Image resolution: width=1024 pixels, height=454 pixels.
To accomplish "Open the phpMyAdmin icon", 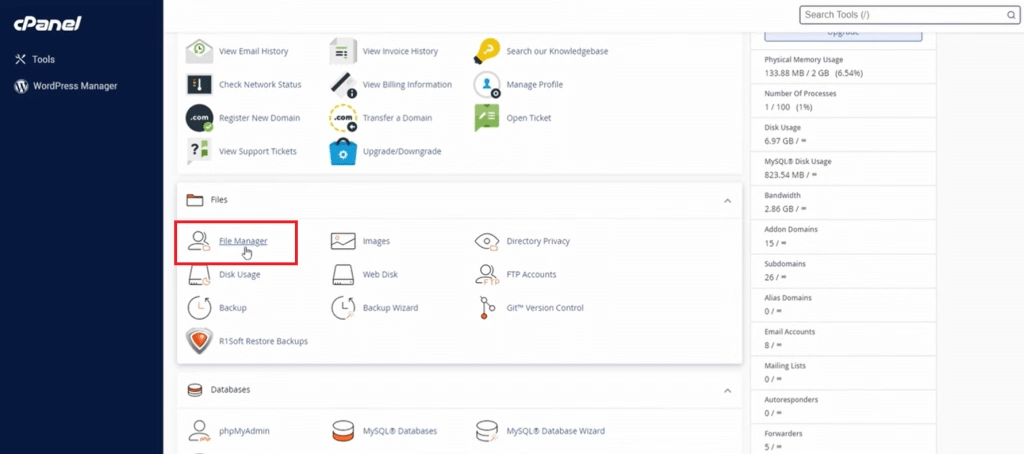I will [x=199, y=431].
